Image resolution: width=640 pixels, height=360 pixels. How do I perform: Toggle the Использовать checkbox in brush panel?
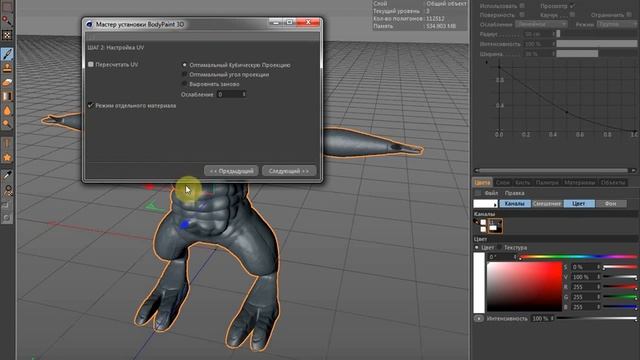click(522, 6)
